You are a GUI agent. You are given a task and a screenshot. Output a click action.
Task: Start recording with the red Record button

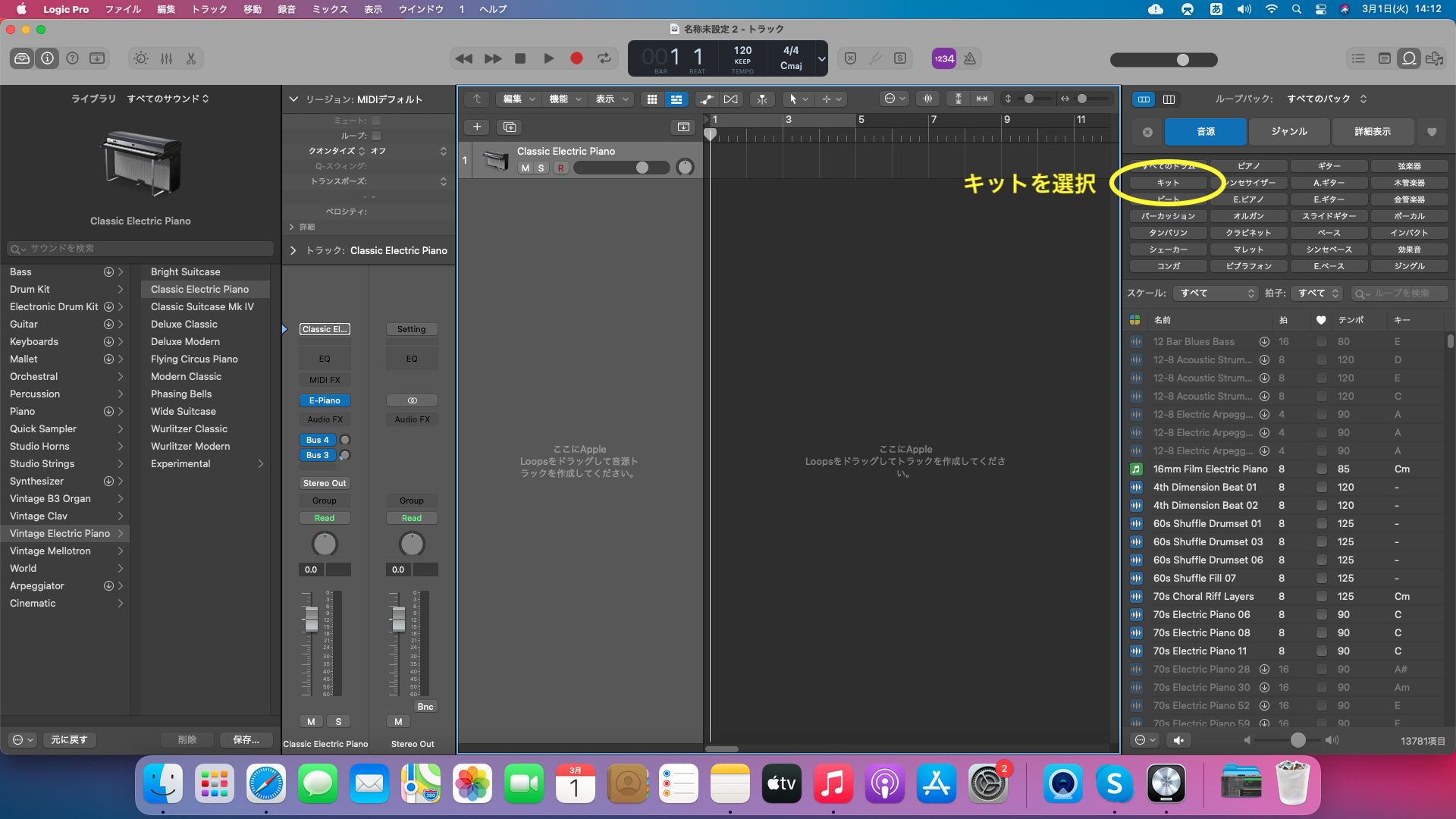click(x=576, y=58)
